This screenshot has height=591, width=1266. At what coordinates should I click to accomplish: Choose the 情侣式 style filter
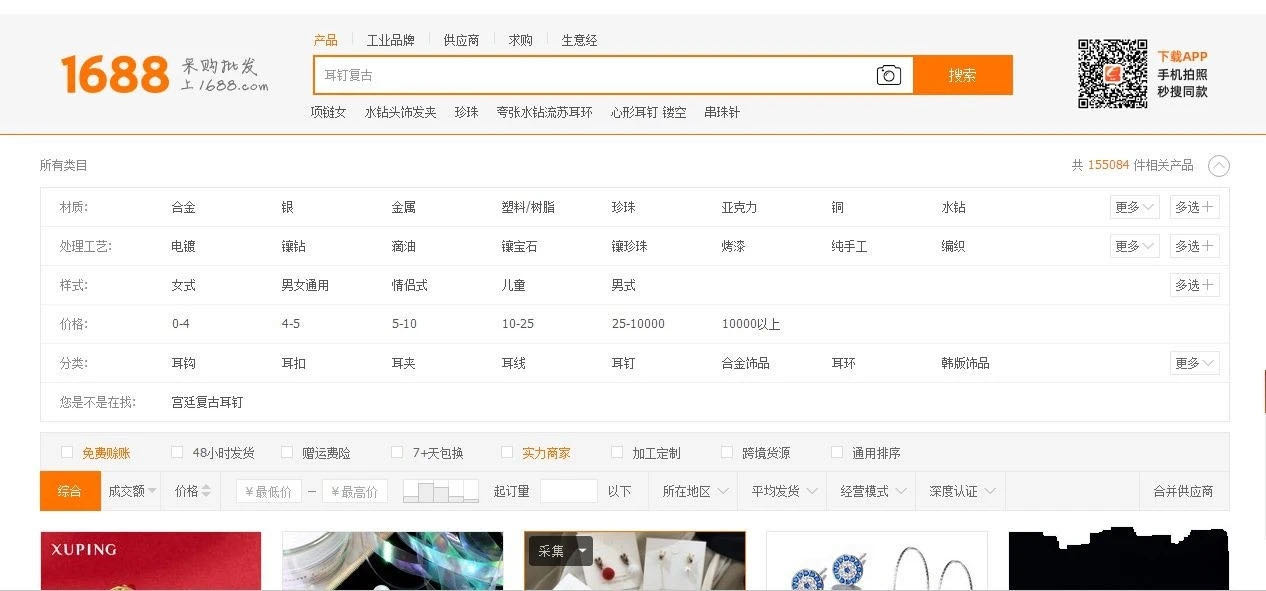click(409, 285)
